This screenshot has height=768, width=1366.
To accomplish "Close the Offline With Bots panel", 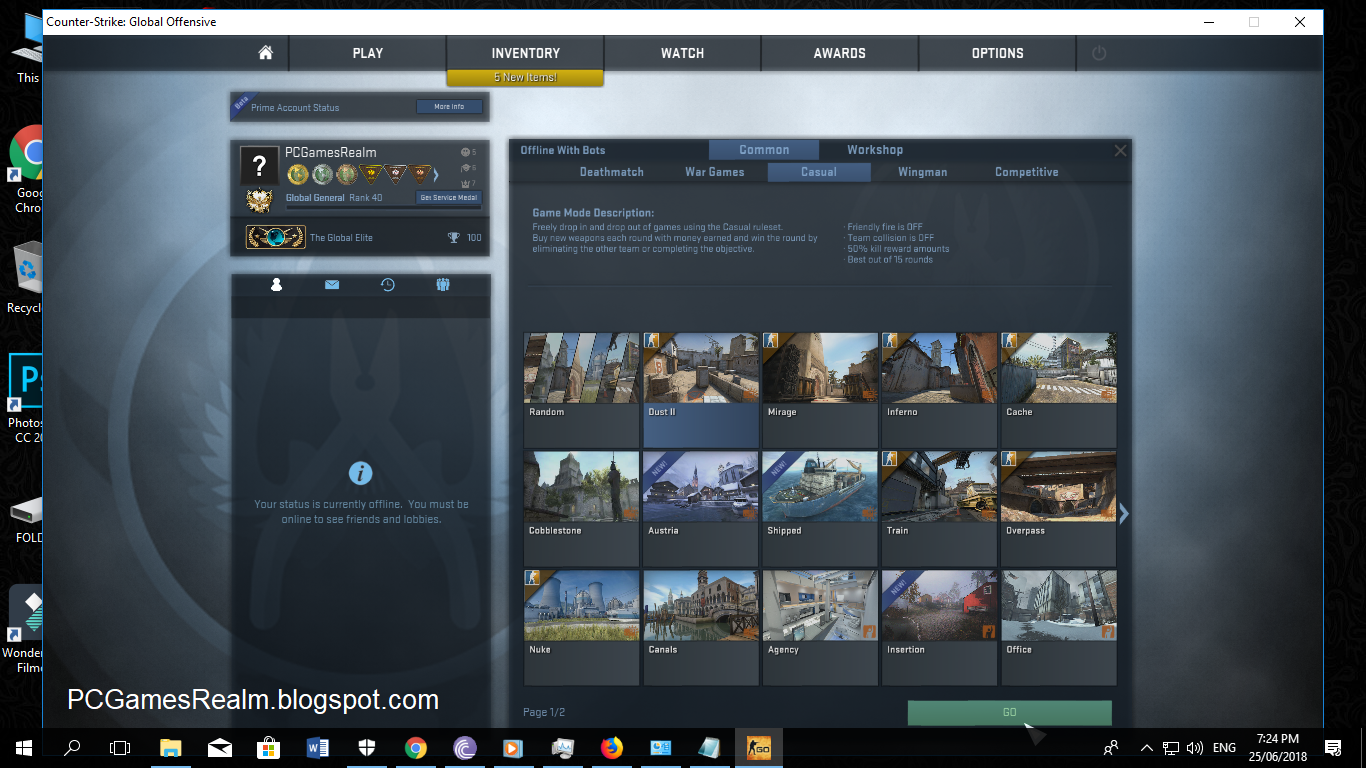I will [1120, 150].
